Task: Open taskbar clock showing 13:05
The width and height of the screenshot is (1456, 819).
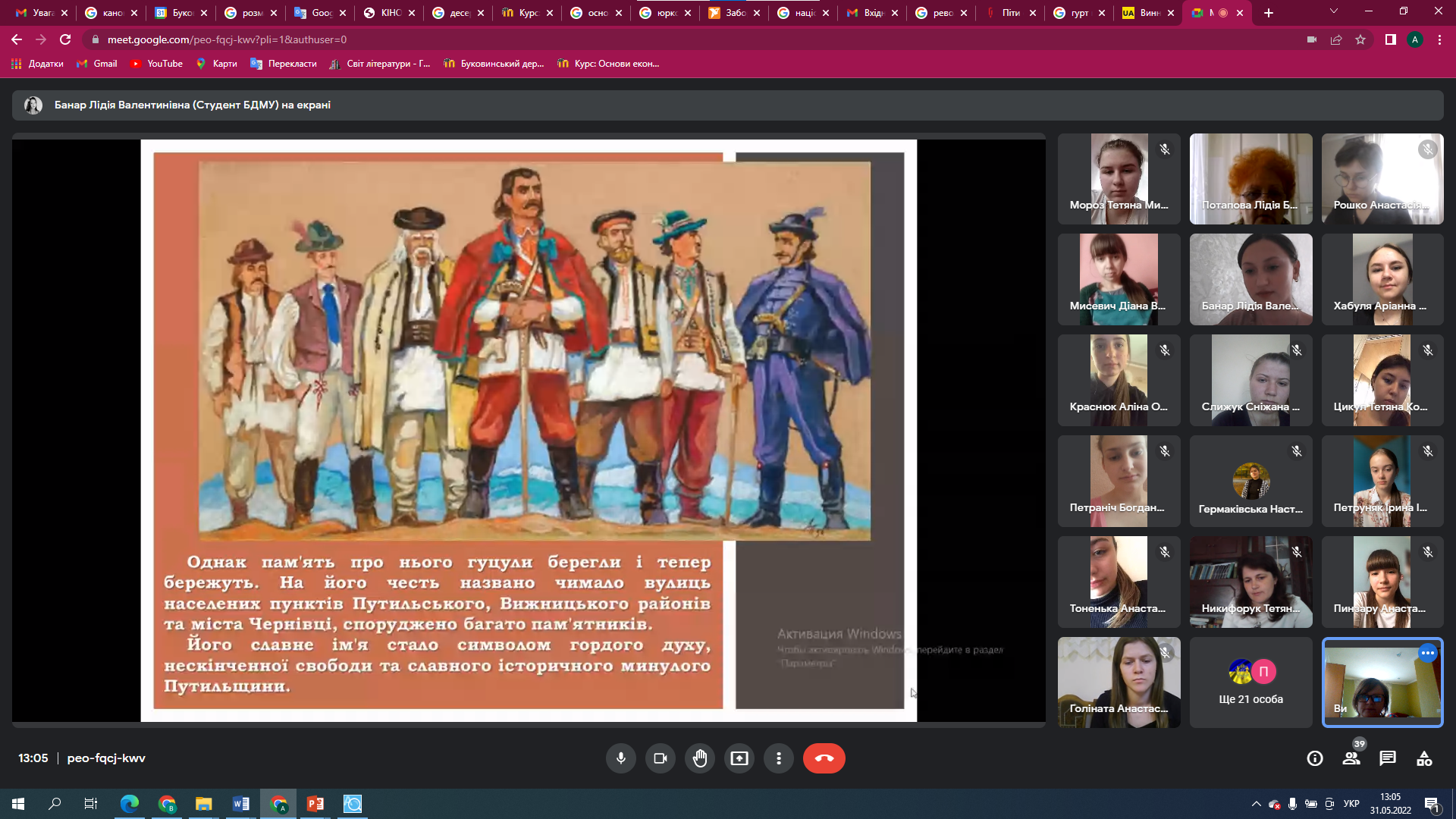Action: click(x=1391, y=804)
